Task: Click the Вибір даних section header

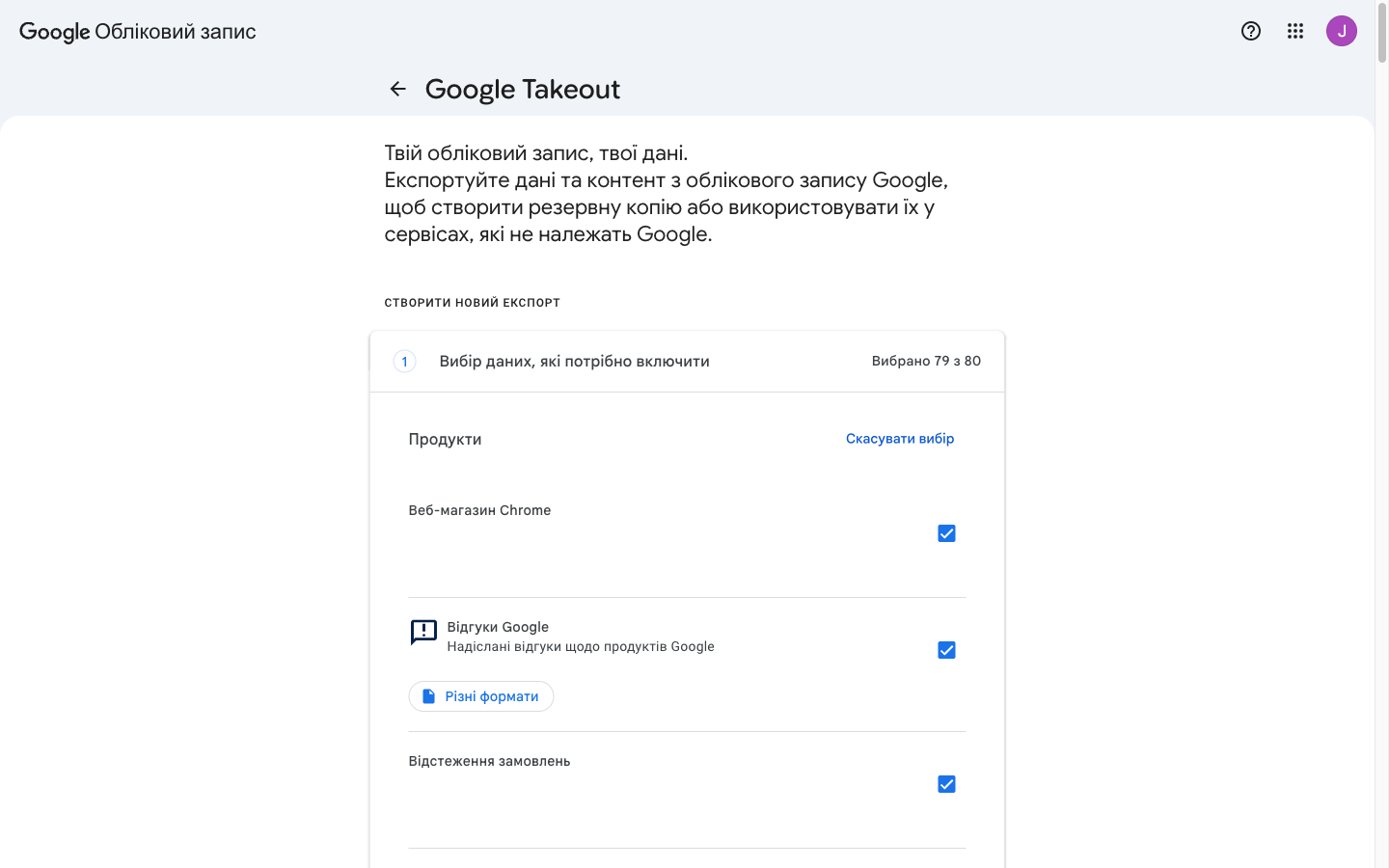Action: [x=575, y=361]
